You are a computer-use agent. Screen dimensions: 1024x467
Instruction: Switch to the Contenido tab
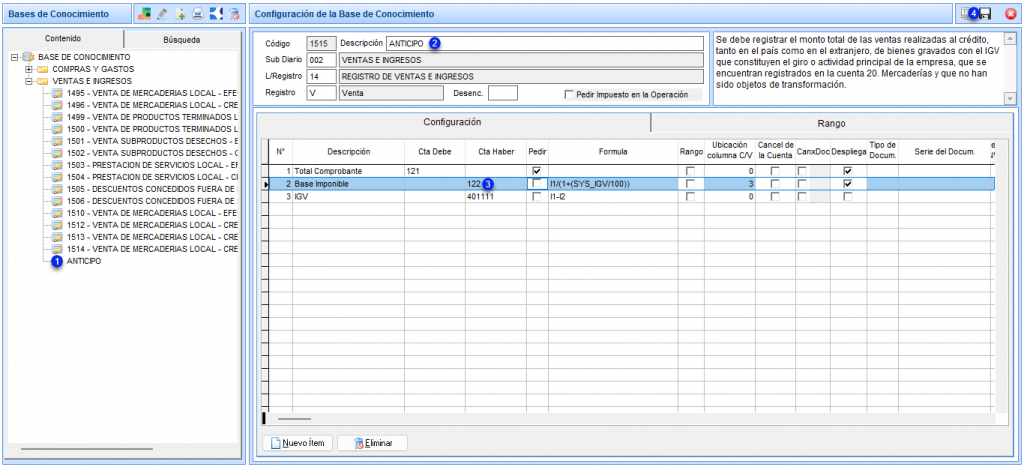63,39
